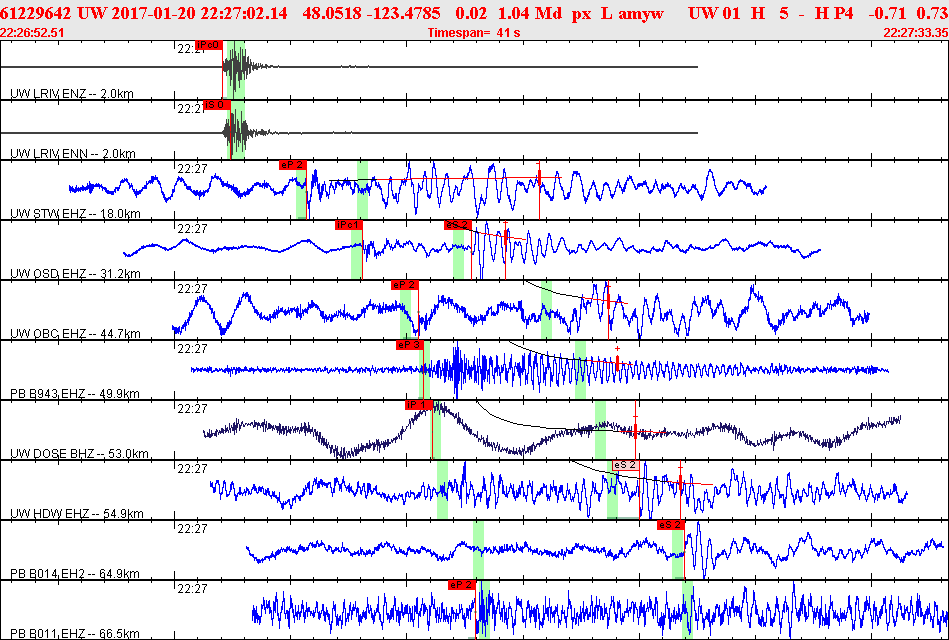The image size is (949, 640).
Task: Click the PB B014 EH2 channel label
Action: [75, 574]
